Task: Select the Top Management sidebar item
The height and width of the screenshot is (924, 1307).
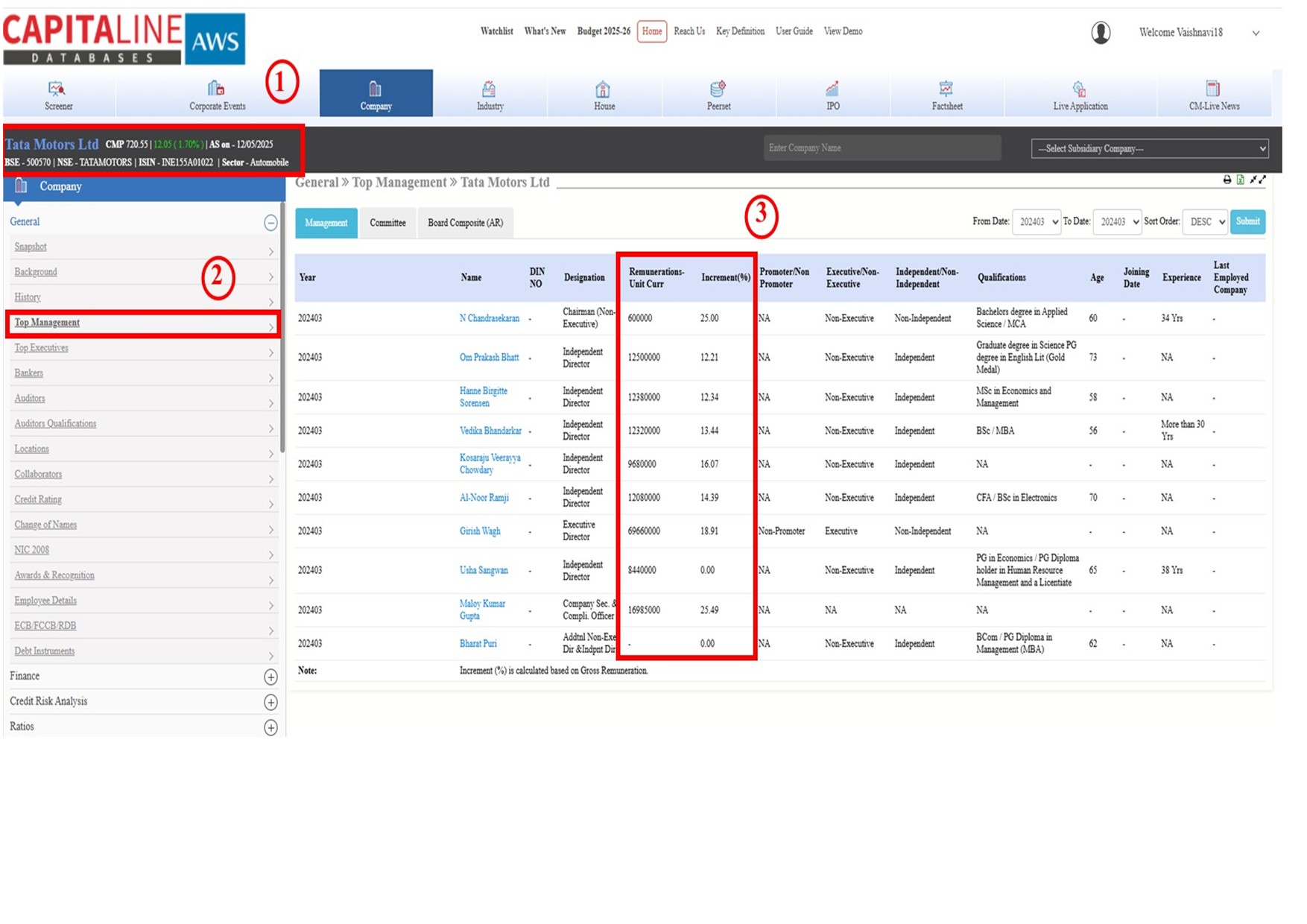Action: pos(47,323)
